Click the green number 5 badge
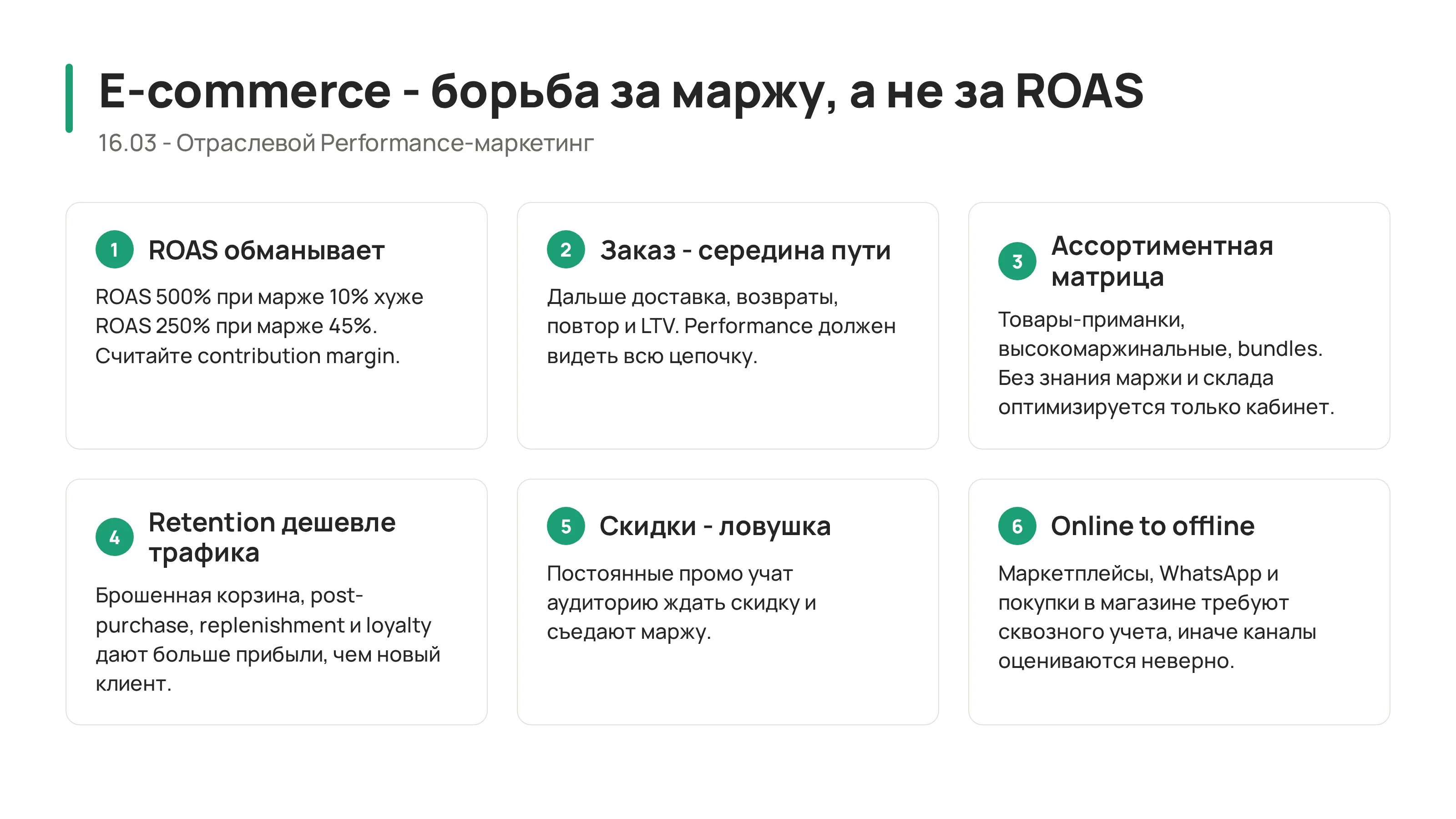Screen dimensions: 1456x819 (565, 526)
